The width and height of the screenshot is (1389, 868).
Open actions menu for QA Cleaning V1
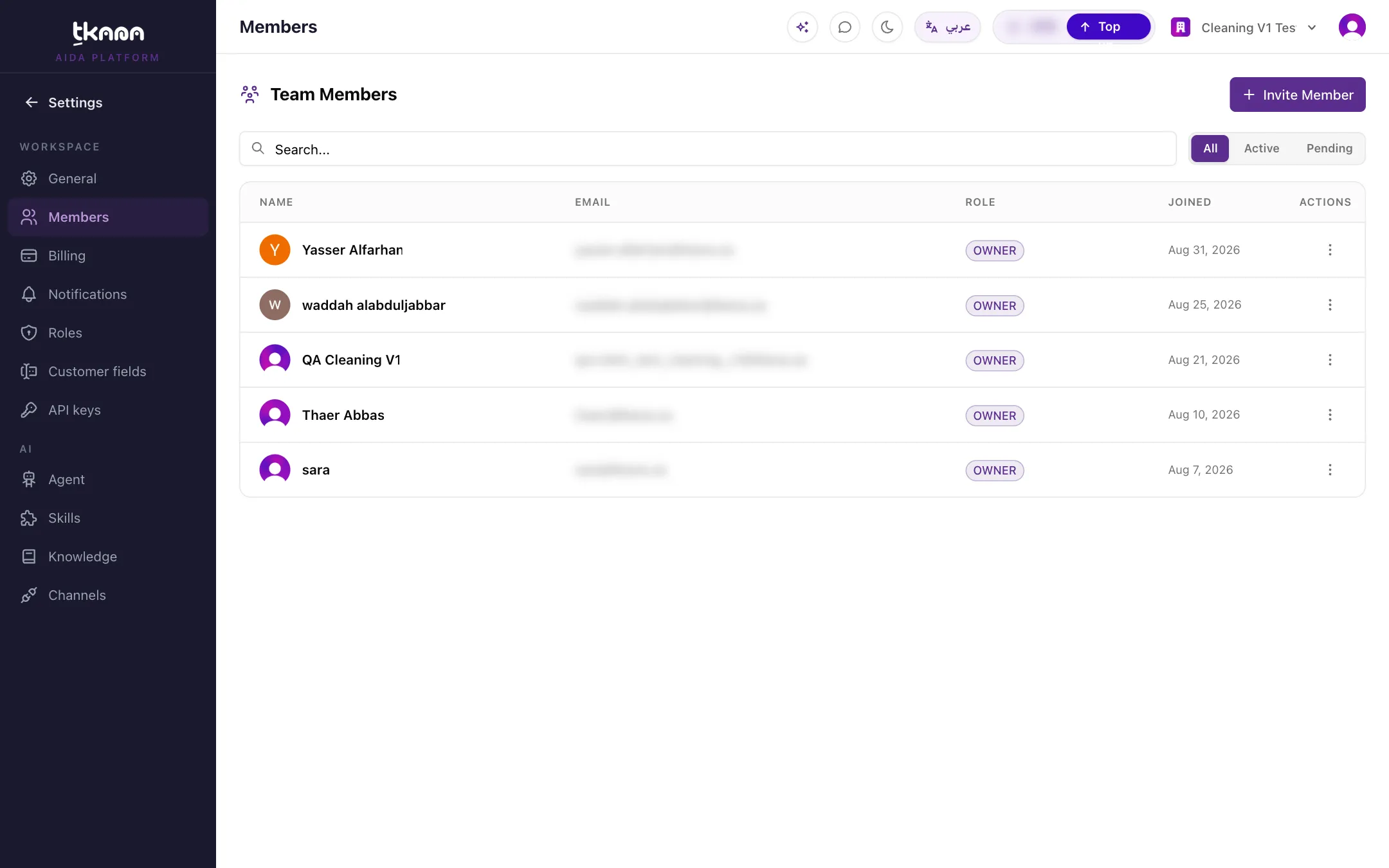coord(1329,360)
